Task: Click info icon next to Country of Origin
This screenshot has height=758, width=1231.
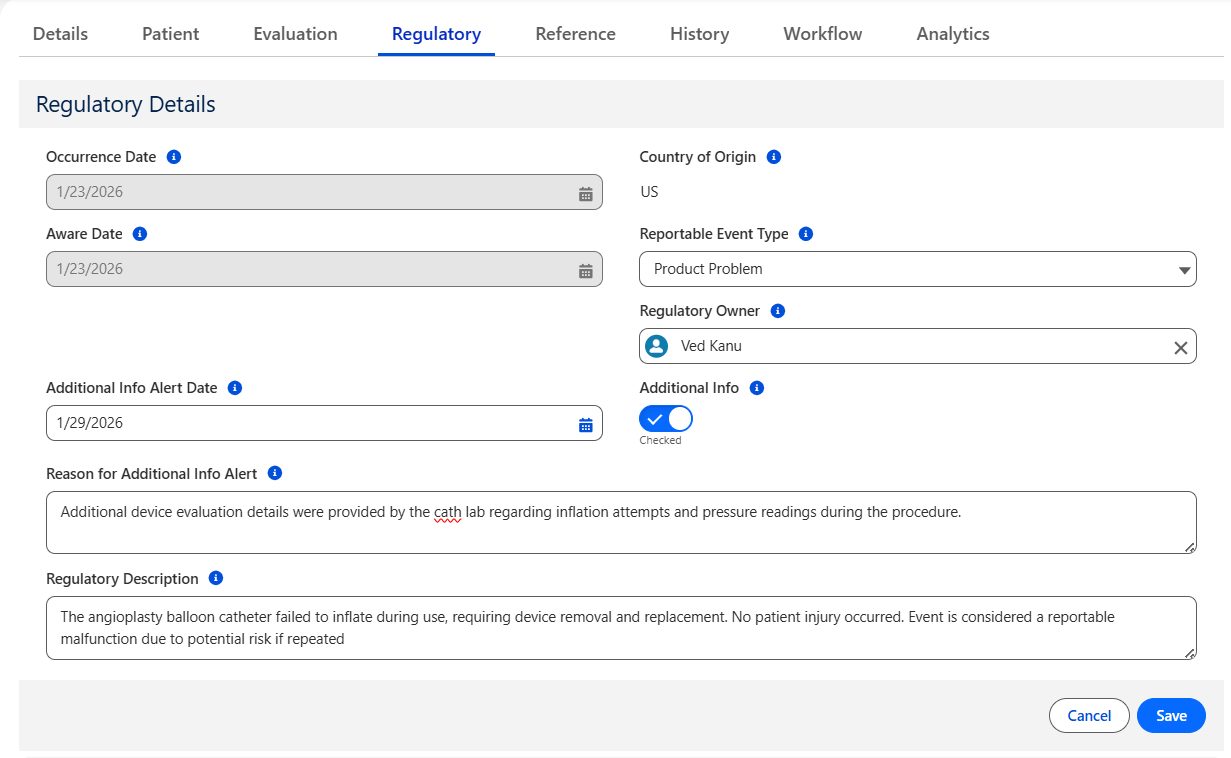Action: (773, 157)
